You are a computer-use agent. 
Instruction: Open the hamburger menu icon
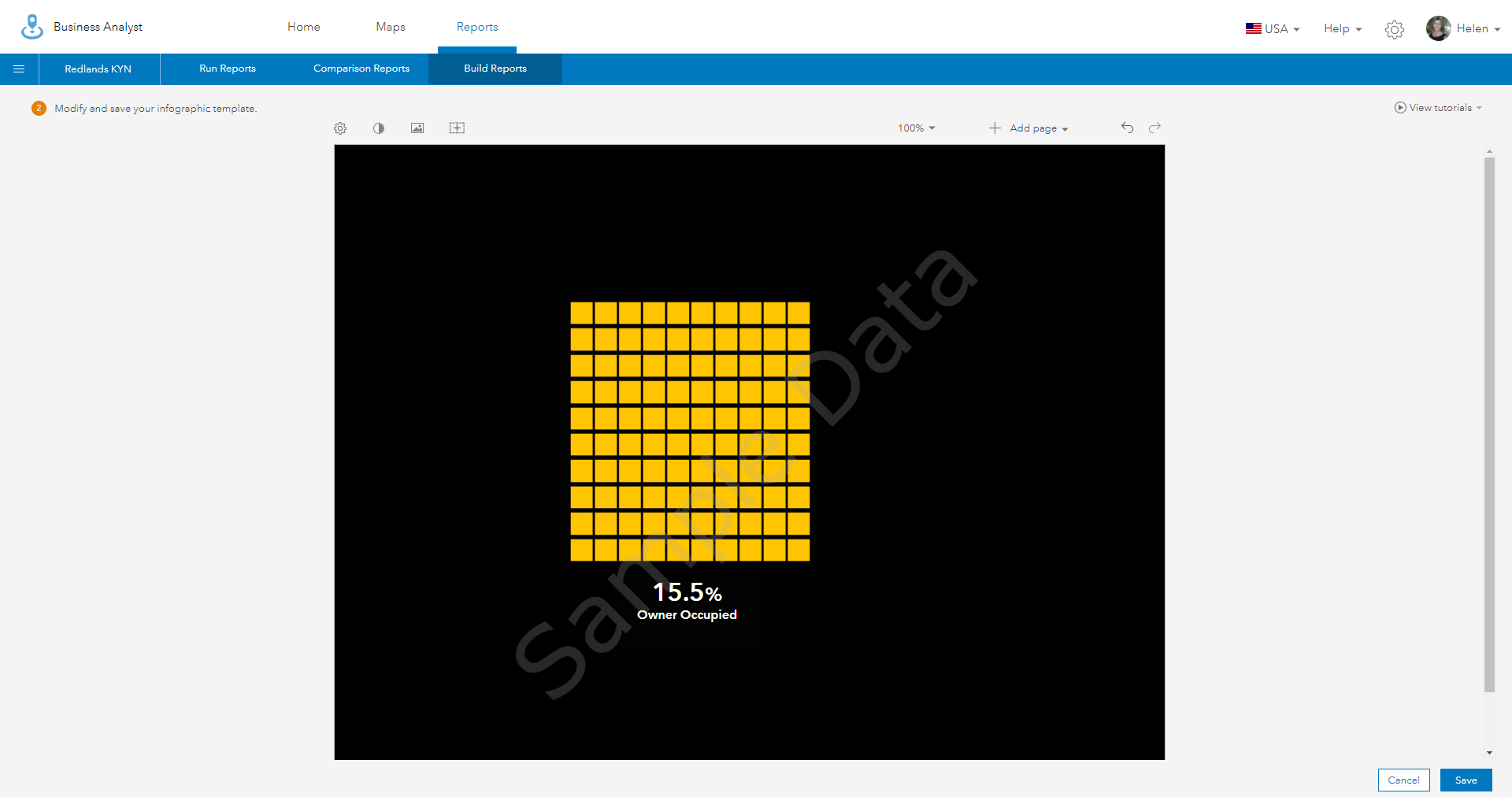[19, 69]
